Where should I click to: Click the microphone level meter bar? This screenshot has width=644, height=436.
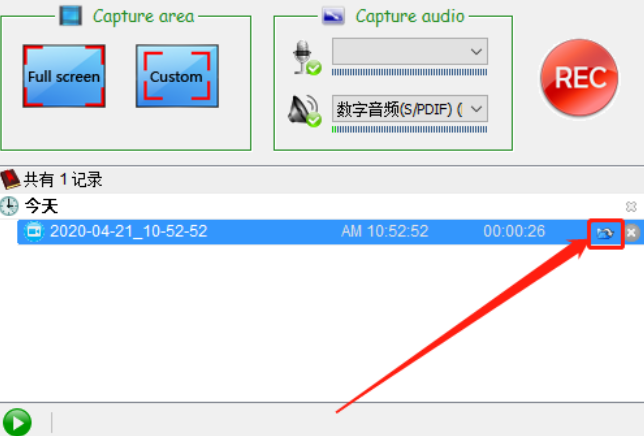409,72
